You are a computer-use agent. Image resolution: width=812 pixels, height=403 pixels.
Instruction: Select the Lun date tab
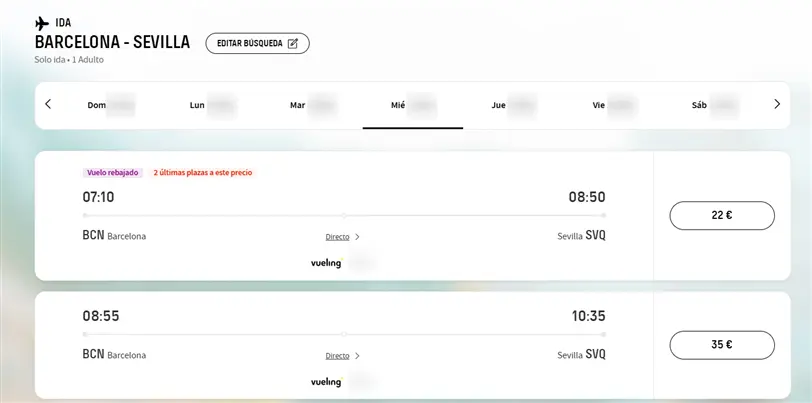coord(210,104)
